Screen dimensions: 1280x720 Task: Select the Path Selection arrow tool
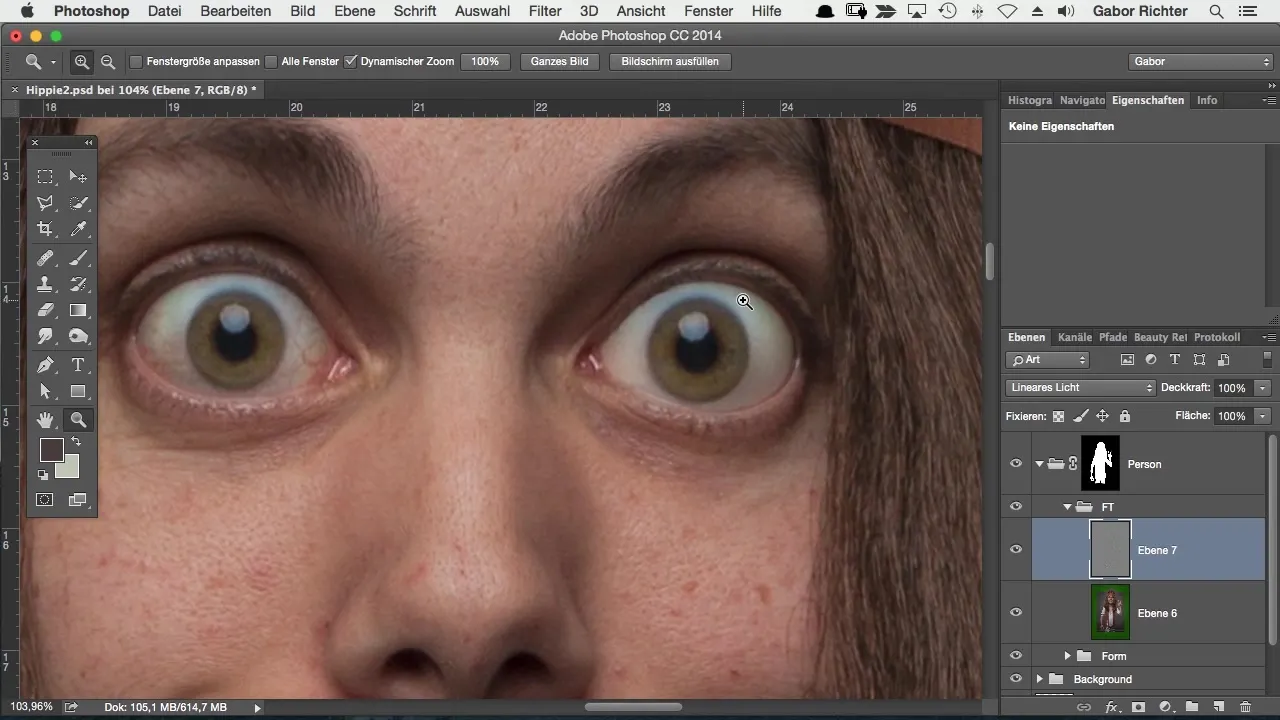(x=45, y=391)
